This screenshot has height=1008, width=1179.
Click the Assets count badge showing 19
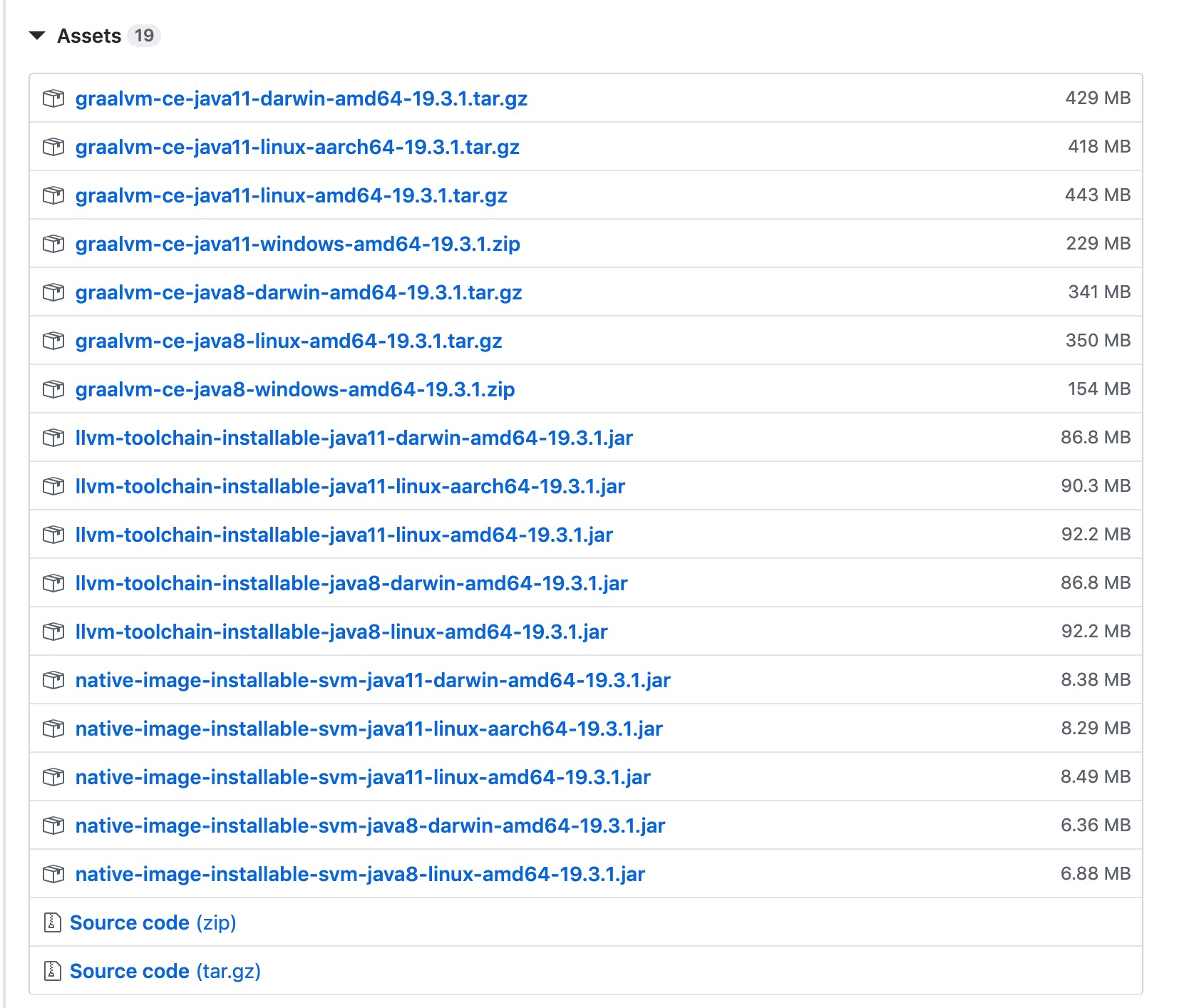[x=144, y=36]
